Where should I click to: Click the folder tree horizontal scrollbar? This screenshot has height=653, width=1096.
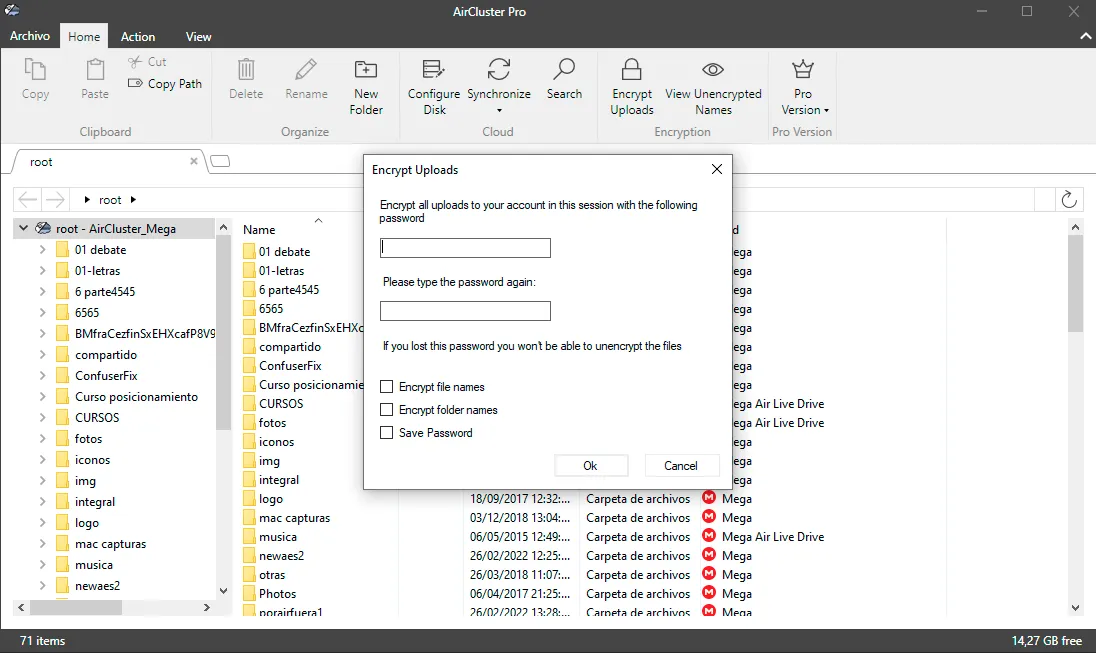[x=114, y=608]
